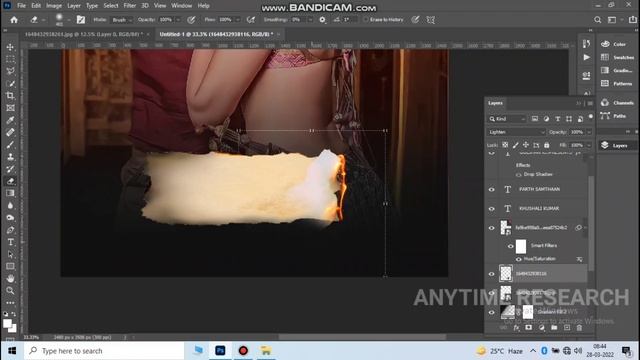
Task: Select the Gradient tool
Action: click(x=10, y=193)
